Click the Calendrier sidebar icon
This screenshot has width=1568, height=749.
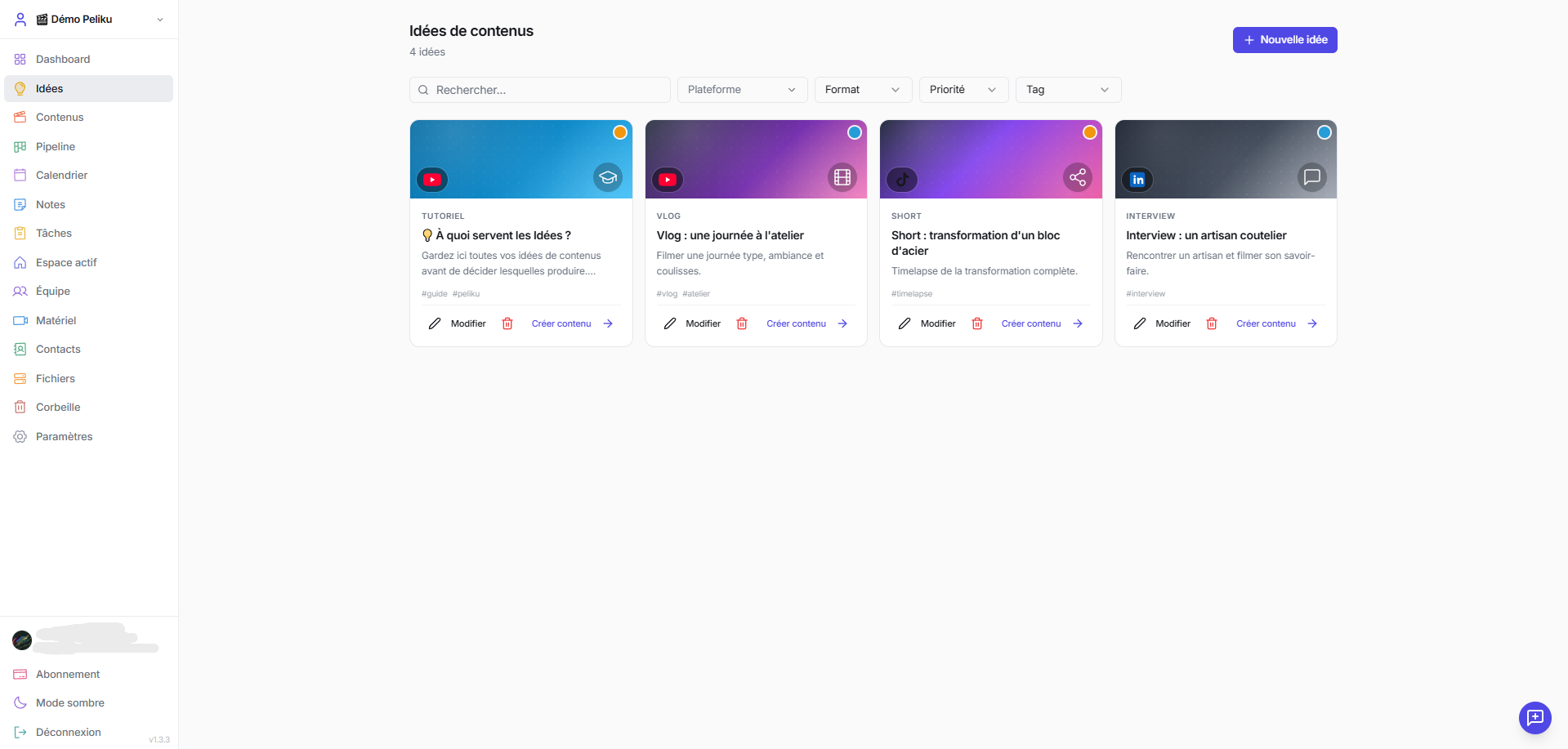20,175
